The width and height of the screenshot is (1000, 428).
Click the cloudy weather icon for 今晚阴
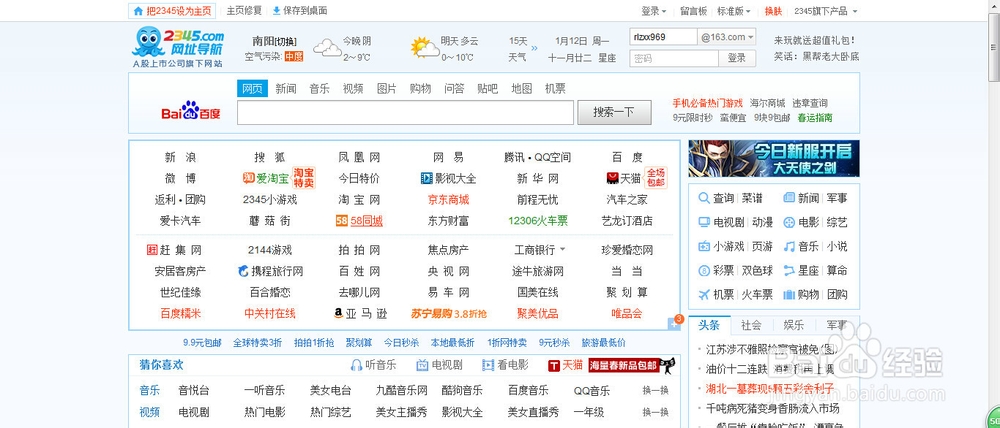click(327, 48)
